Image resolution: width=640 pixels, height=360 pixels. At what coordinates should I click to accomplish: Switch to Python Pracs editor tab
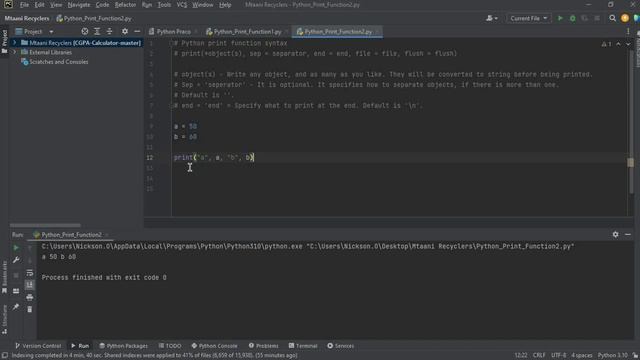point(173,31)
